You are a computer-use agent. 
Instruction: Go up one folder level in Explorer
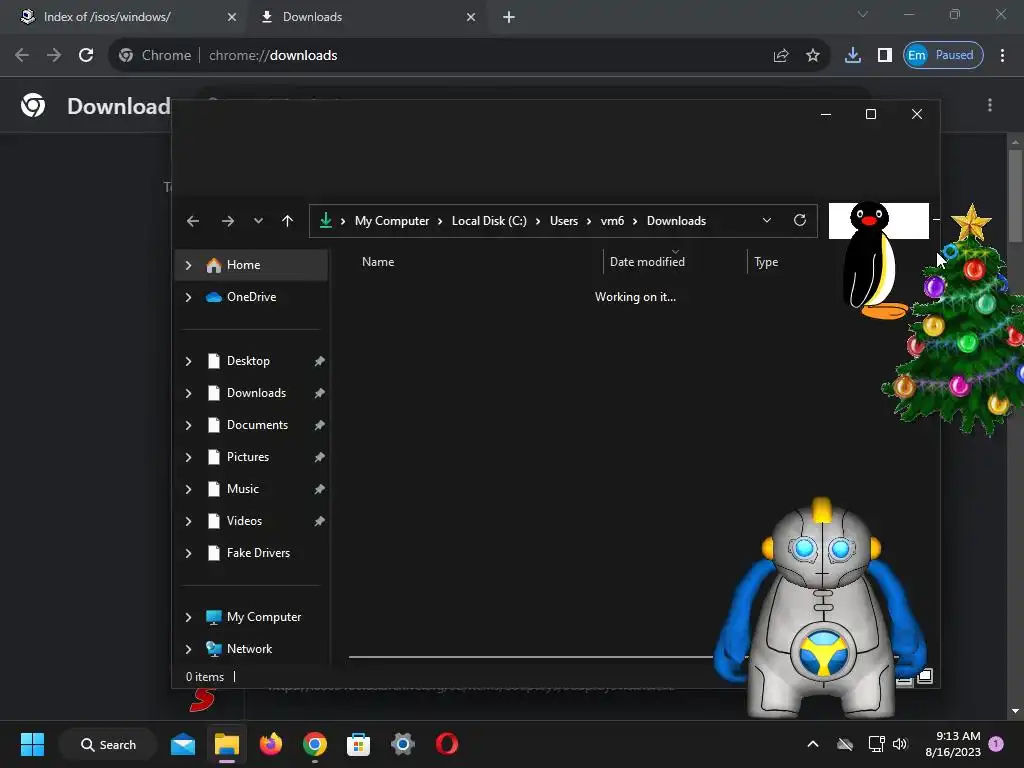click(x=287, y=221)
